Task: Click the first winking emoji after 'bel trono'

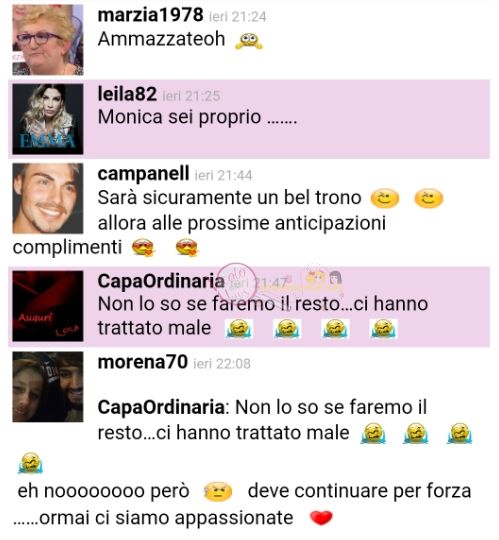Action: [385, 199]
